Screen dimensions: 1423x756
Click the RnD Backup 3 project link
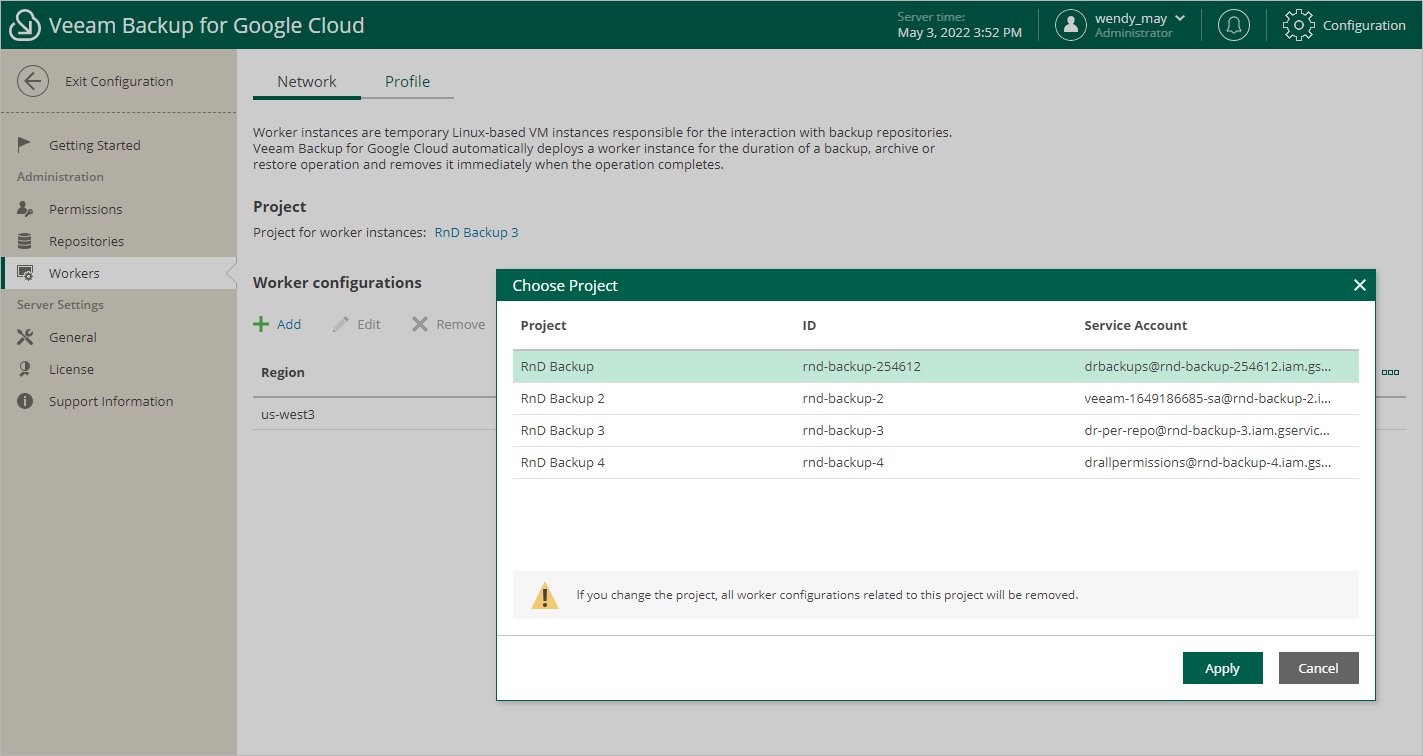click(x=476, y=232)
